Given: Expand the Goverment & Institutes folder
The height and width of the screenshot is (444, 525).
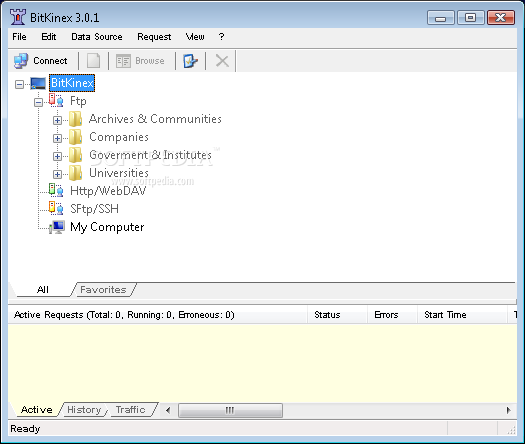Looking at the screenshot, I should click(57, 156).
